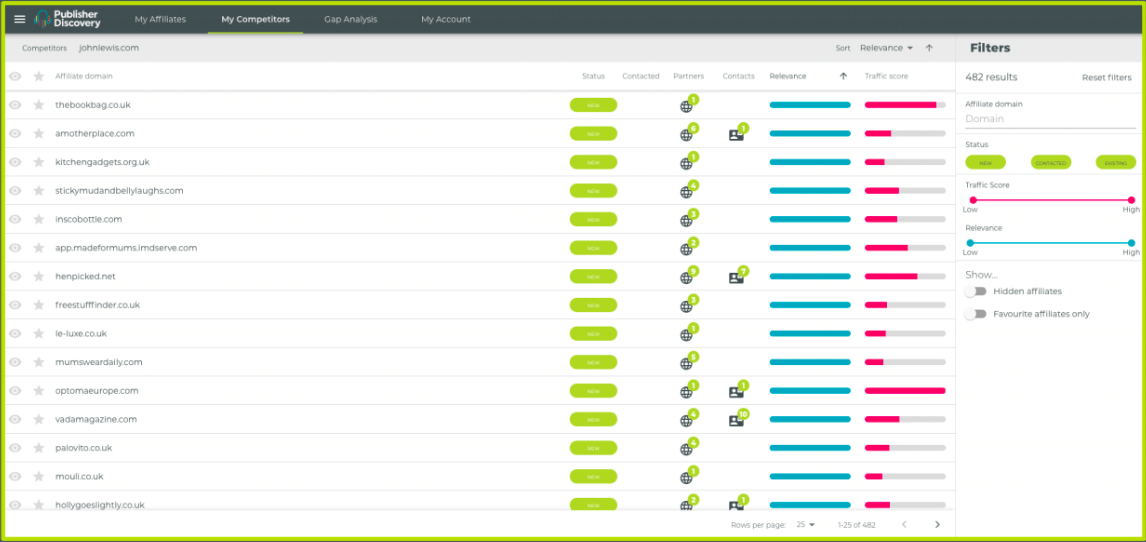Screen dimensions: 1146x542
Task: Click Status column header
Action: (593, 76)
